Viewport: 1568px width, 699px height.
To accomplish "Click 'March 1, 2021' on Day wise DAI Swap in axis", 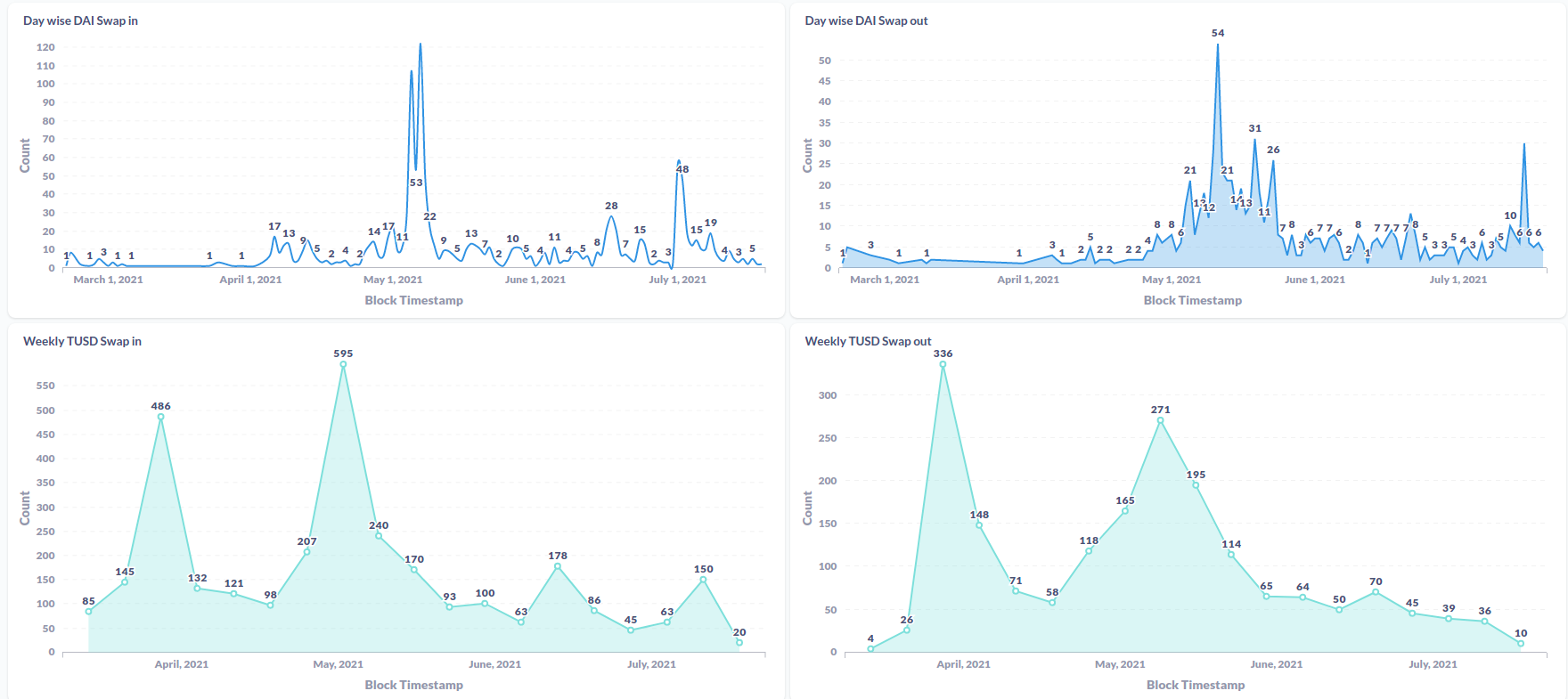I will 108,280.
